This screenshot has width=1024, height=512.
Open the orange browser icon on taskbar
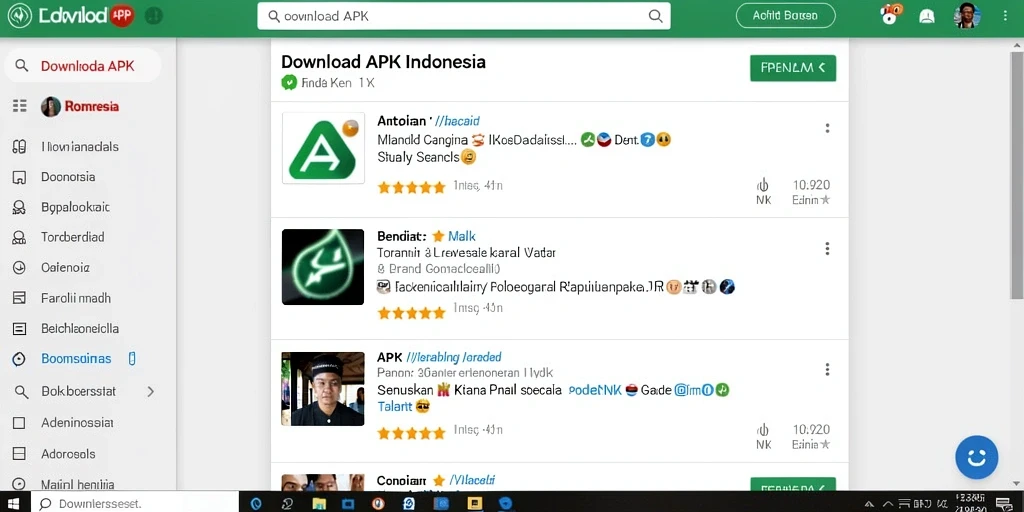coord(377,504)
